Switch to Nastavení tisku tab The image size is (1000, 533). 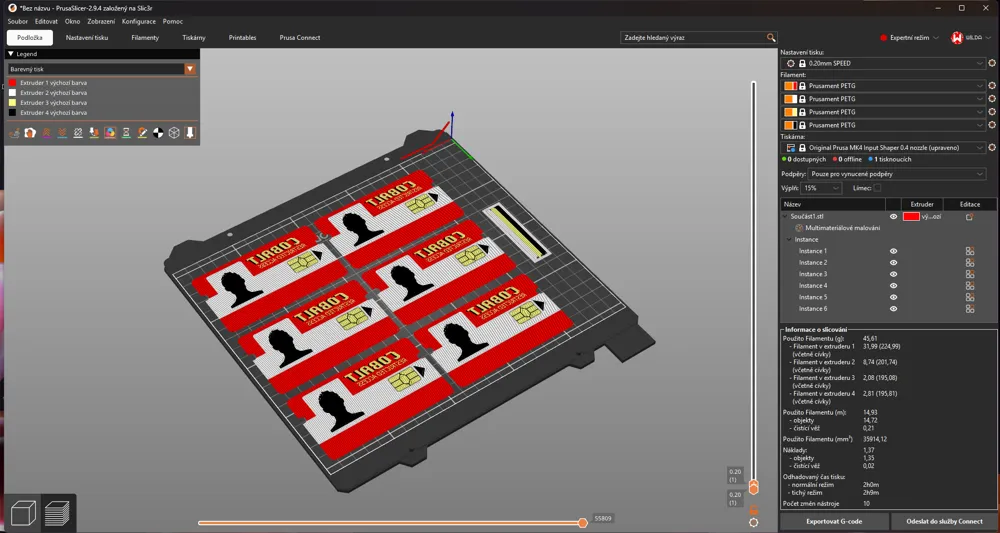87,38
